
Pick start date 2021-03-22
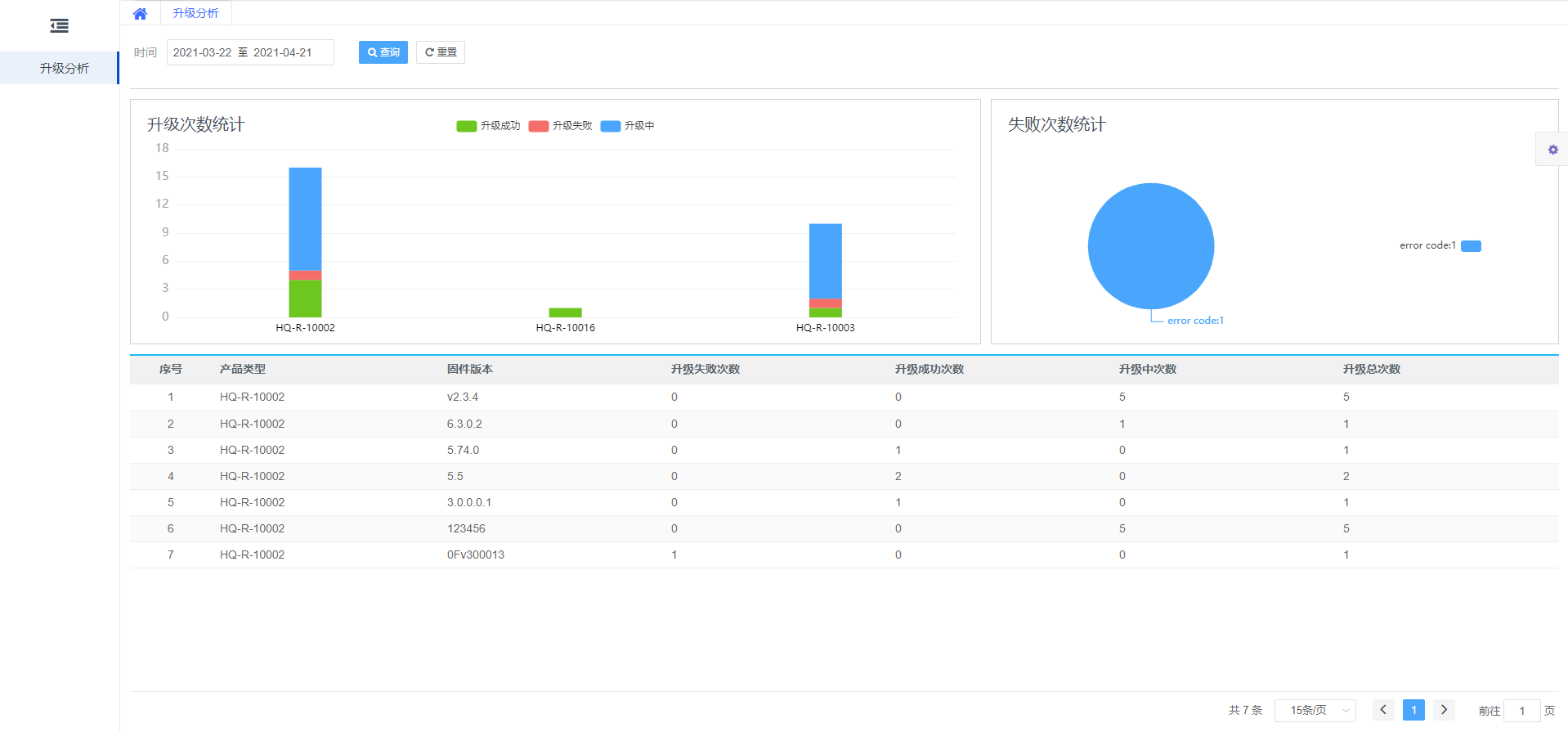click(x=202, y=52)
